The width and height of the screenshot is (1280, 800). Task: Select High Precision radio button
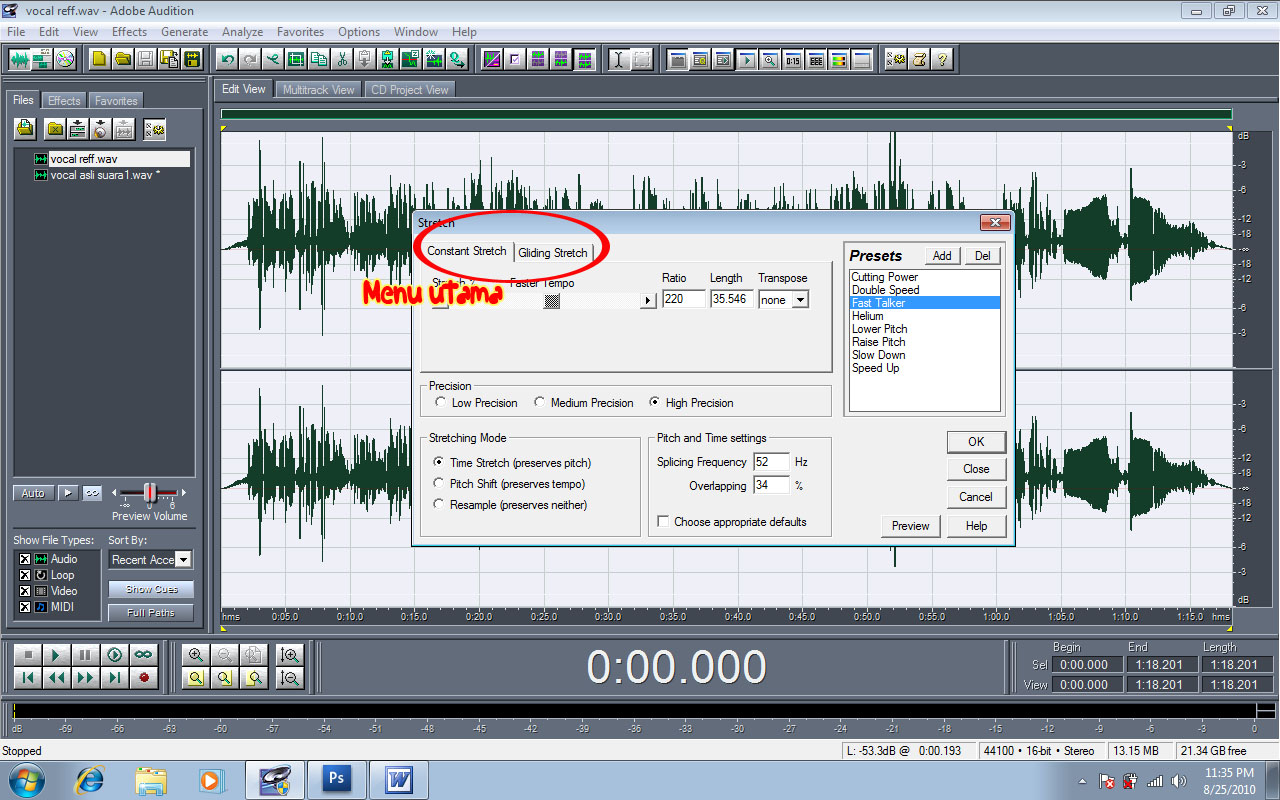tap(655, 403)
